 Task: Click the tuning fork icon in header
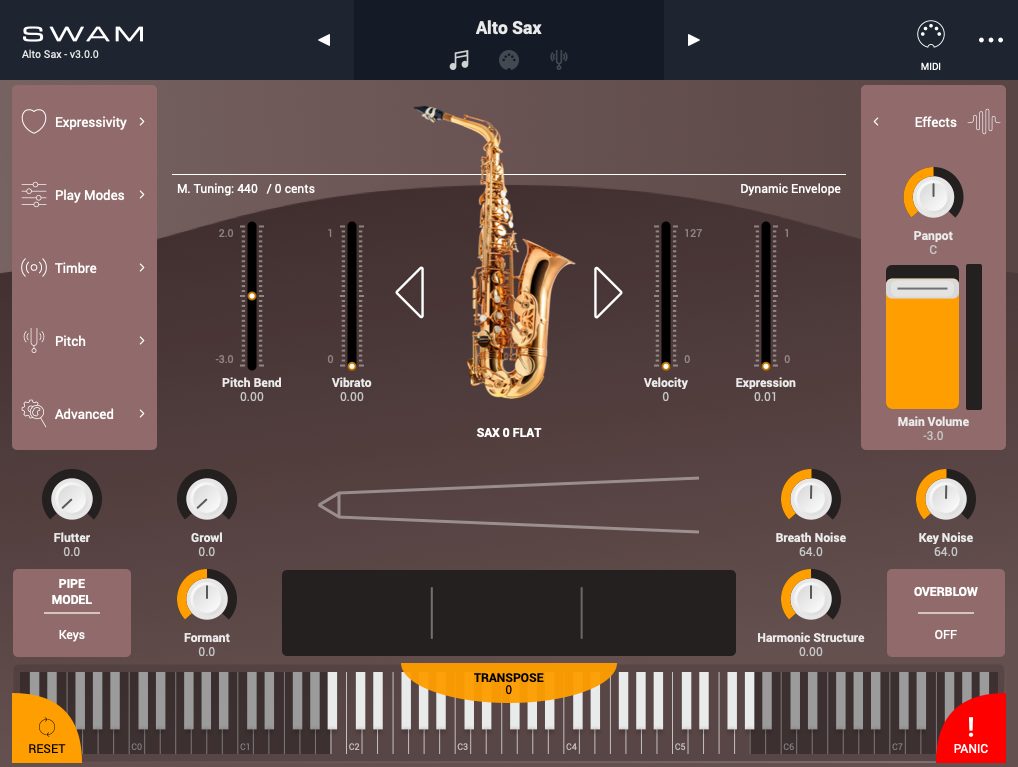pyautogui.click(x=559, y=60)
